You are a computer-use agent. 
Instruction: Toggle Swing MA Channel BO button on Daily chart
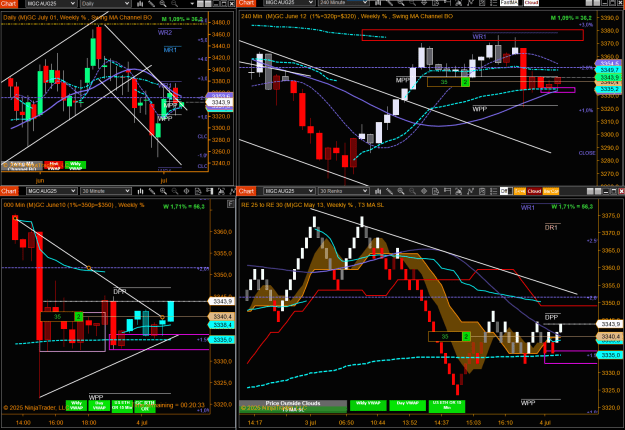point(22,166)
